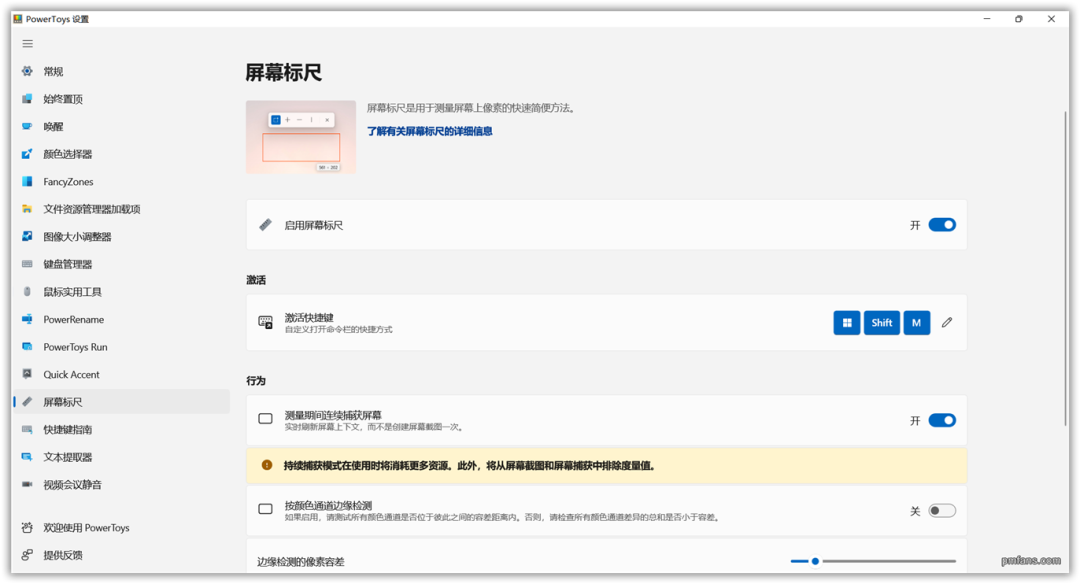Viewport: 1080px width, 584px height.
Task: Click the PowerRename icon
Action: (x=27, y=319)
